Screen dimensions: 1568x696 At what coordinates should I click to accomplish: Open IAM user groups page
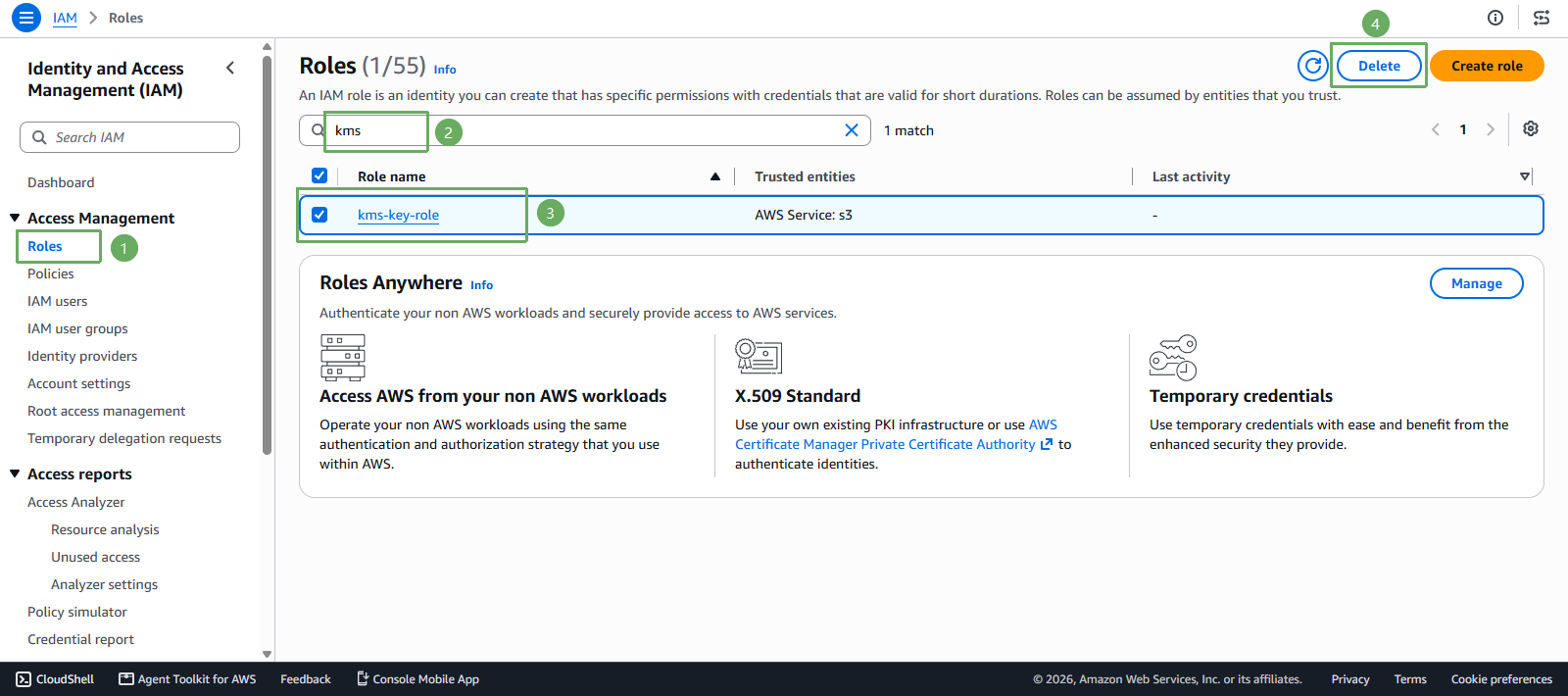click(77, 328)
